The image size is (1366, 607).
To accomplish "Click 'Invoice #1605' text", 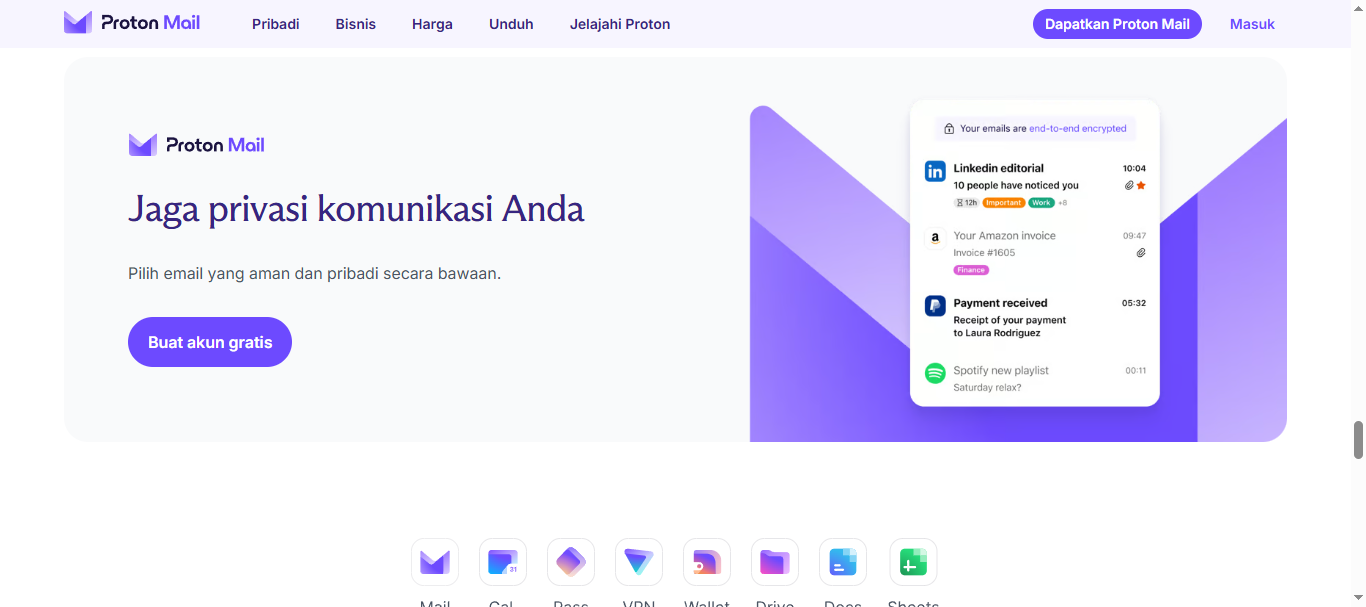I will 984,253.
